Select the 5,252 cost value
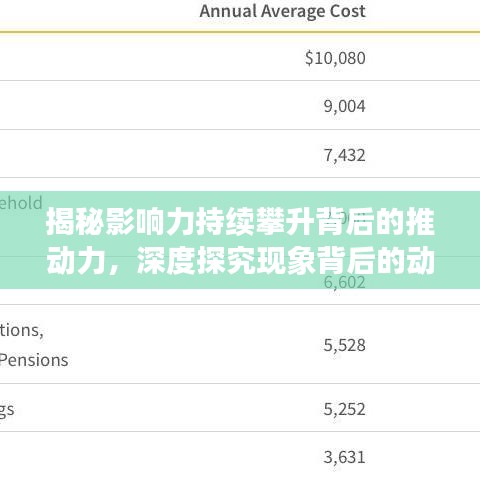480x480 pixels. pos(345,409)
